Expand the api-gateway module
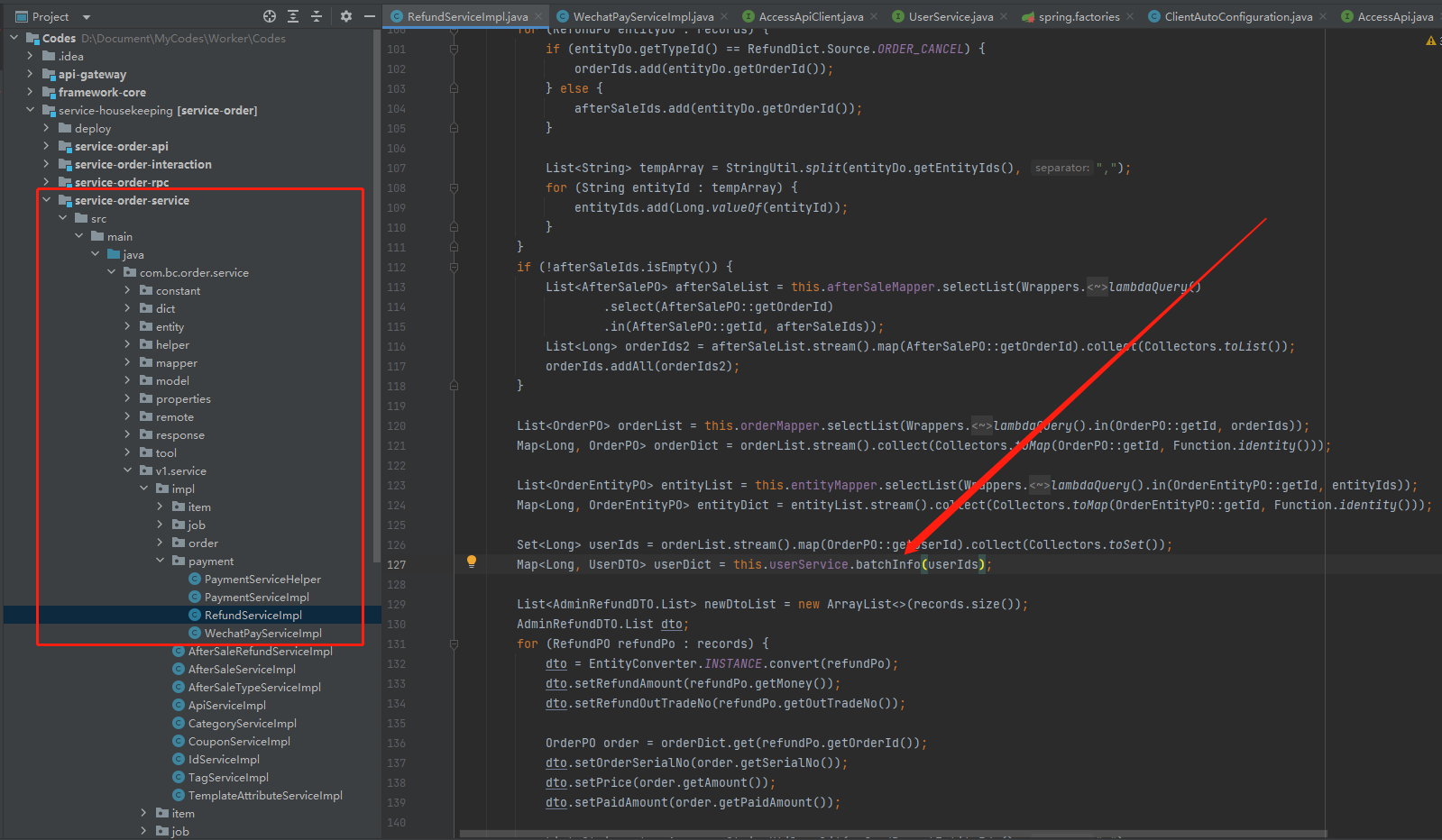This screenshot has height=840, width=1442. coord(30,74)
